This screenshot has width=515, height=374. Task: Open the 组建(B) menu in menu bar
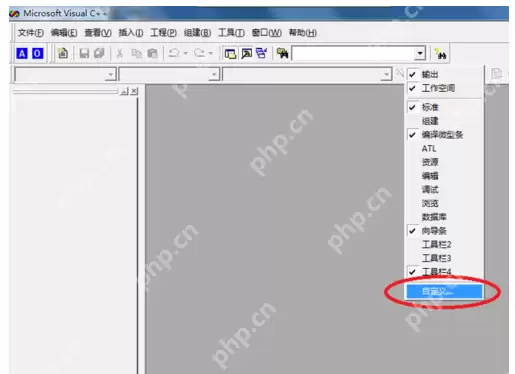(197, 33)
